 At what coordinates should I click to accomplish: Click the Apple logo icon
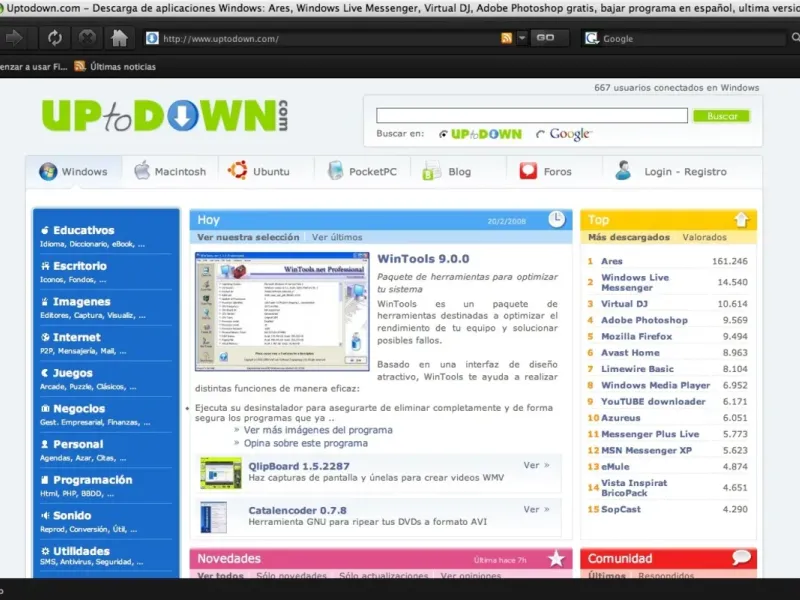click(x=142, y=170)
